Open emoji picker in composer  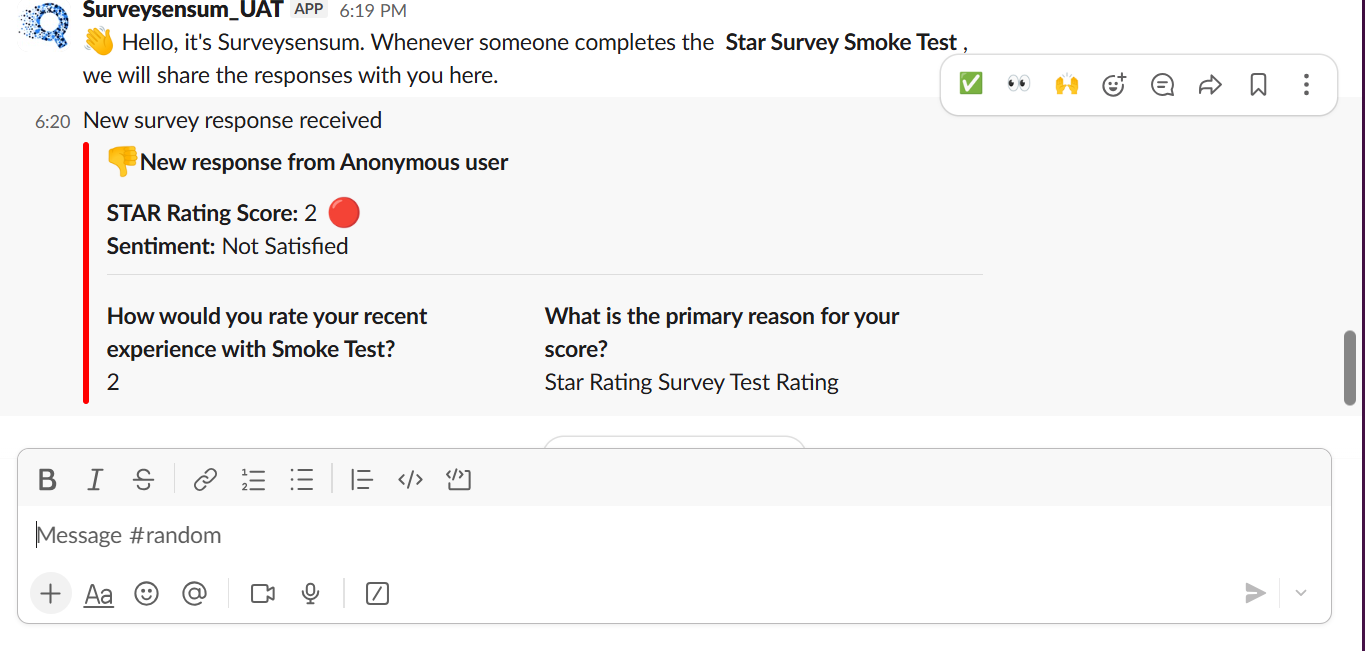coord(147,594)
